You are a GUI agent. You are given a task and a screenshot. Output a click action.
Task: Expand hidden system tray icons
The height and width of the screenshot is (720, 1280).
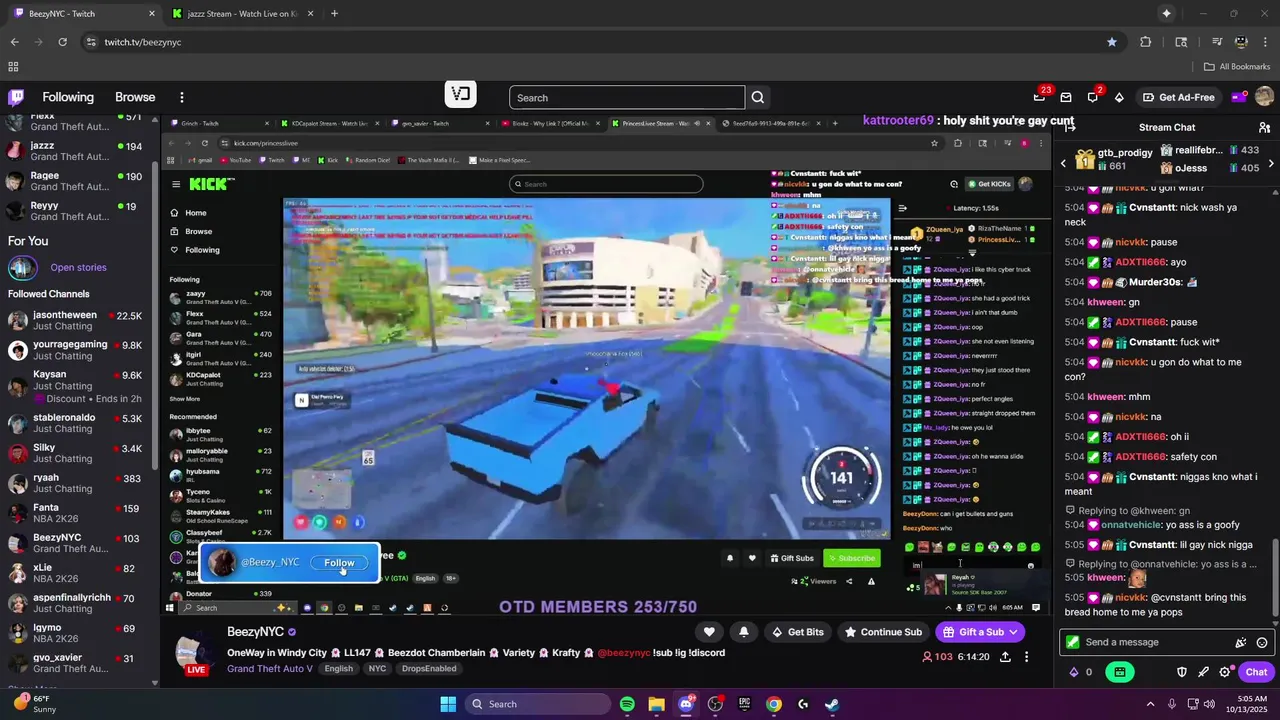pyautogui.click(x=1149, y=704)
